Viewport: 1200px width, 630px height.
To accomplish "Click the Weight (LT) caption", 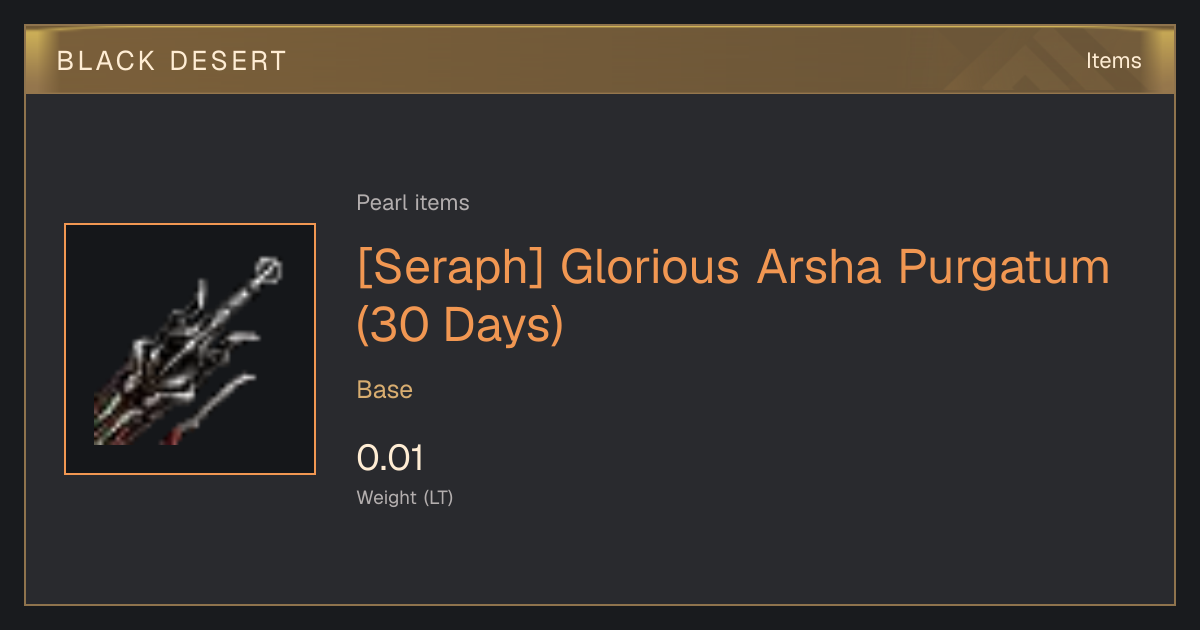I will point(405,498).
